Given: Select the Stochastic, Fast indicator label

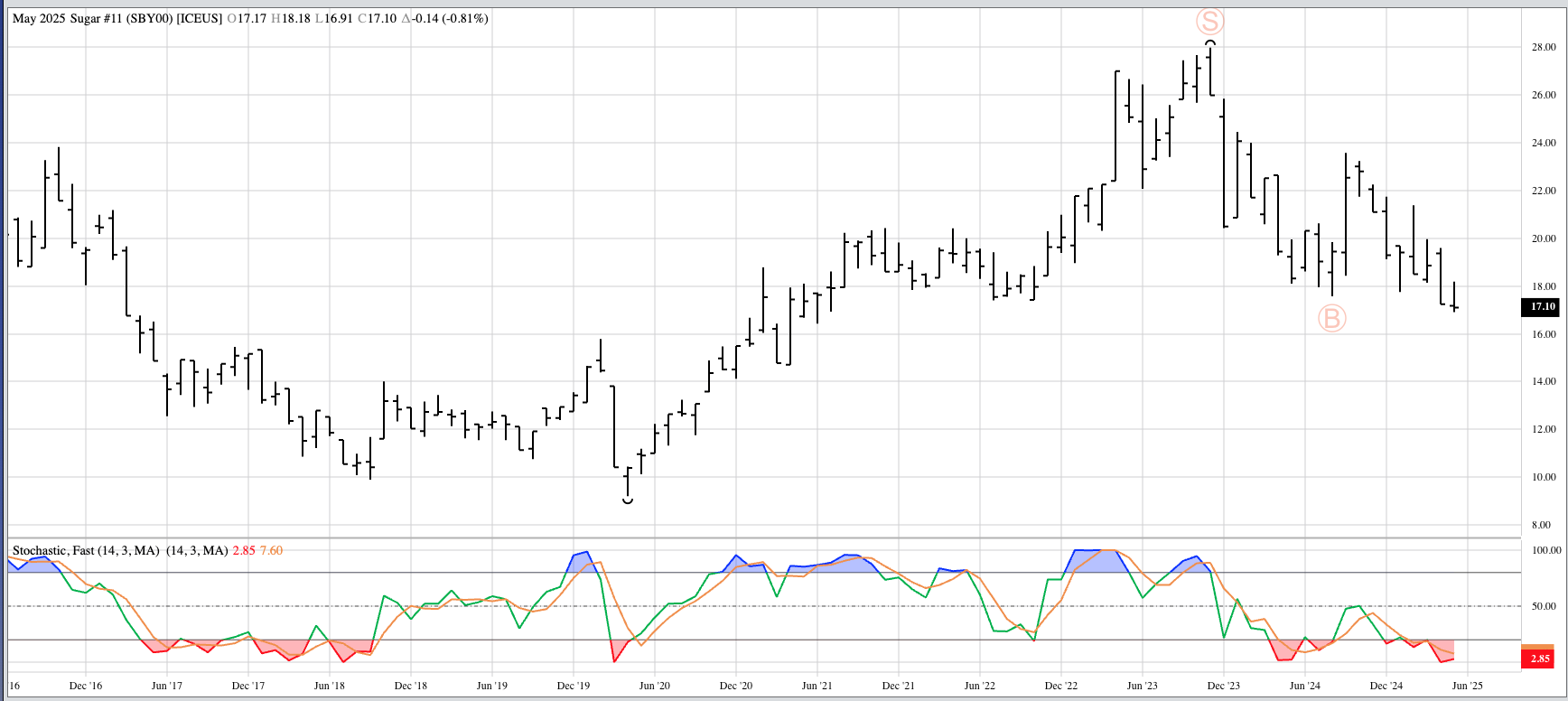Looking at the screenshot, I should [86, 550].
